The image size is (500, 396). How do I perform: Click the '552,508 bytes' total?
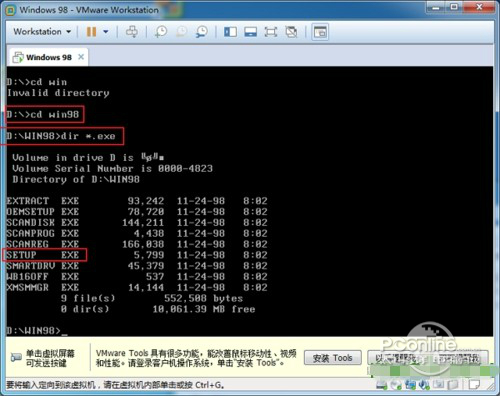[x=203, y=298]
